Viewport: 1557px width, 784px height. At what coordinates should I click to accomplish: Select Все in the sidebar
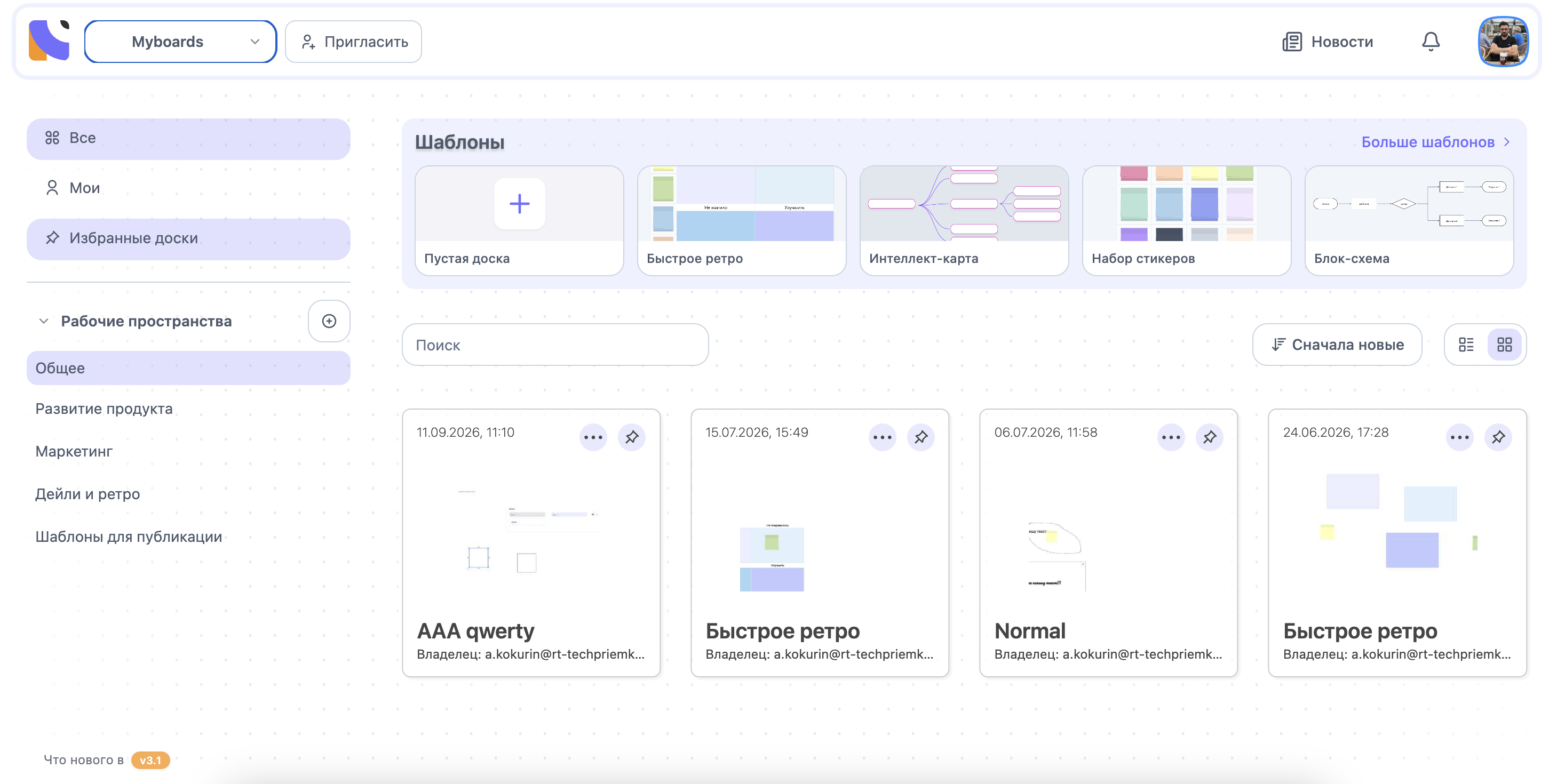pos(188,138)
